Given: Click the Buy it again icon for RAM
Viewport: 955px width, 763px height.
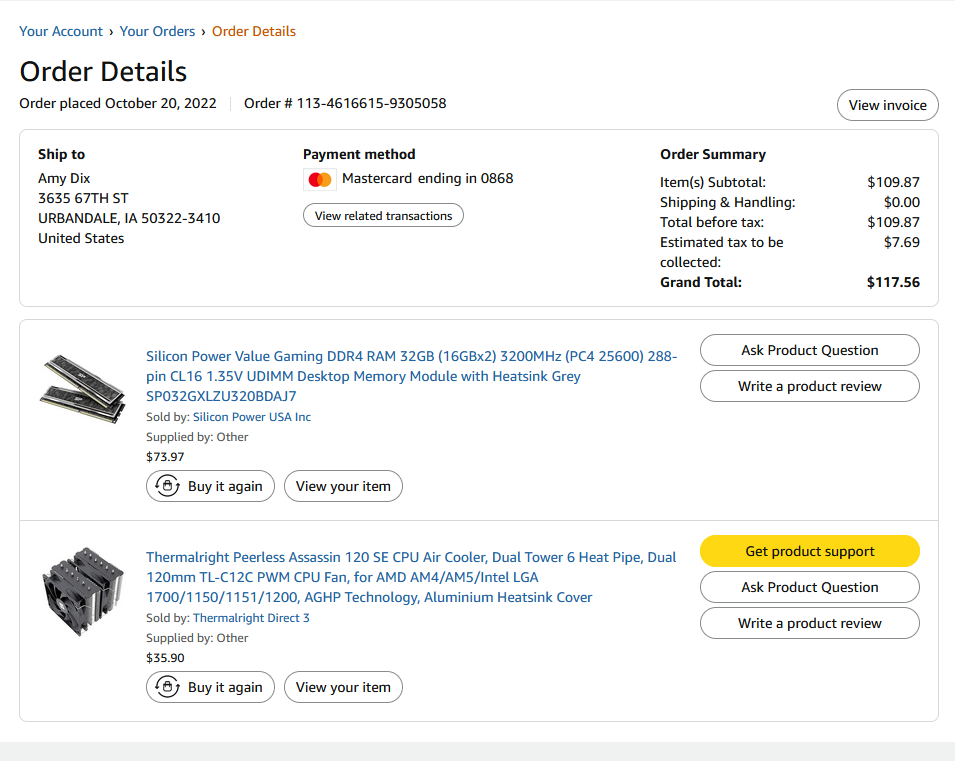Looking at the screenshot, I should (166, 486).
